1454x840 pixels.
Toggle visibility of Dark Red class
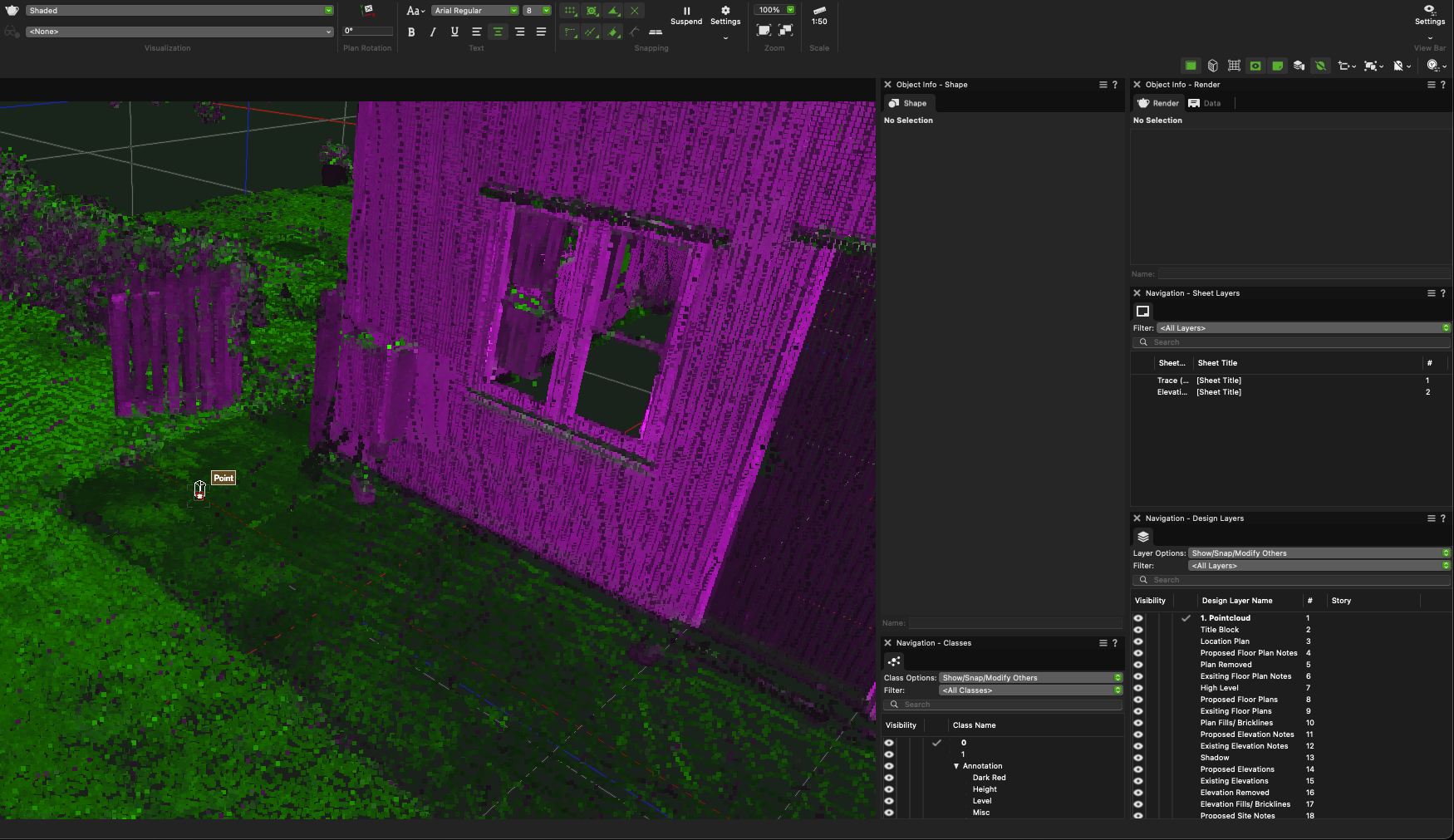tap(889, 778)
